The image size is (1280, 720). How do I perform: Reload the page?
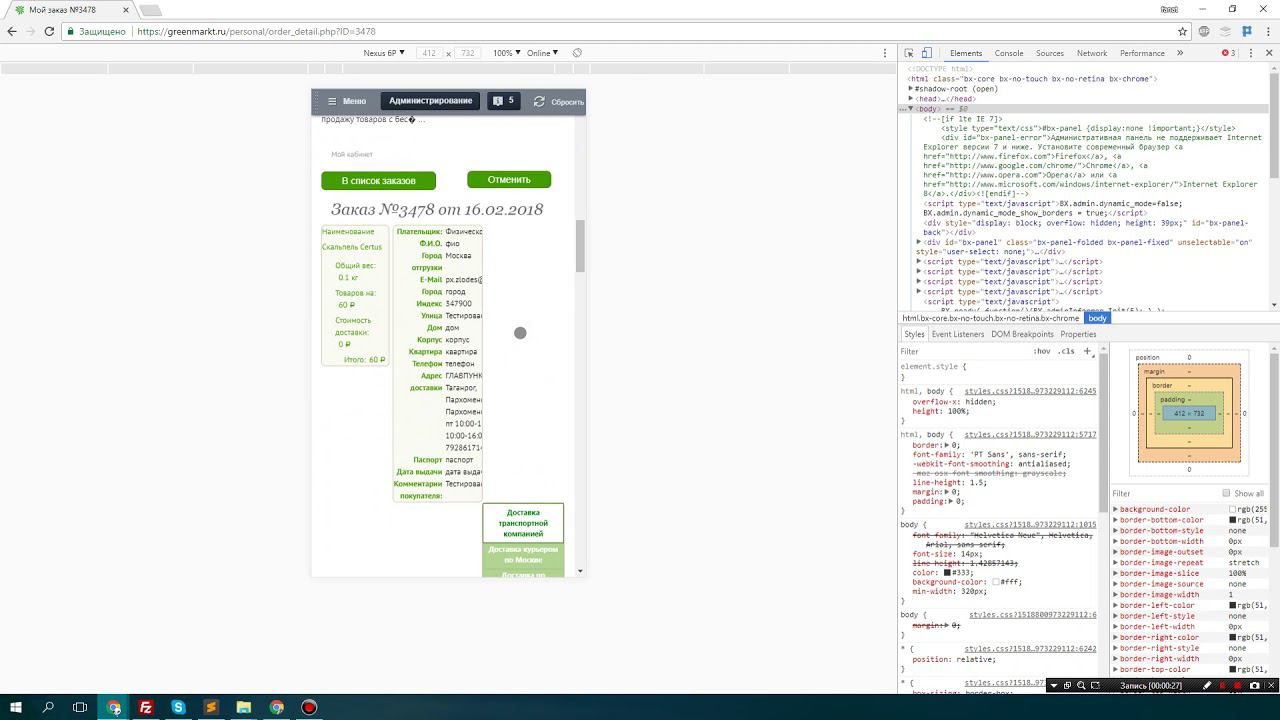48,31
